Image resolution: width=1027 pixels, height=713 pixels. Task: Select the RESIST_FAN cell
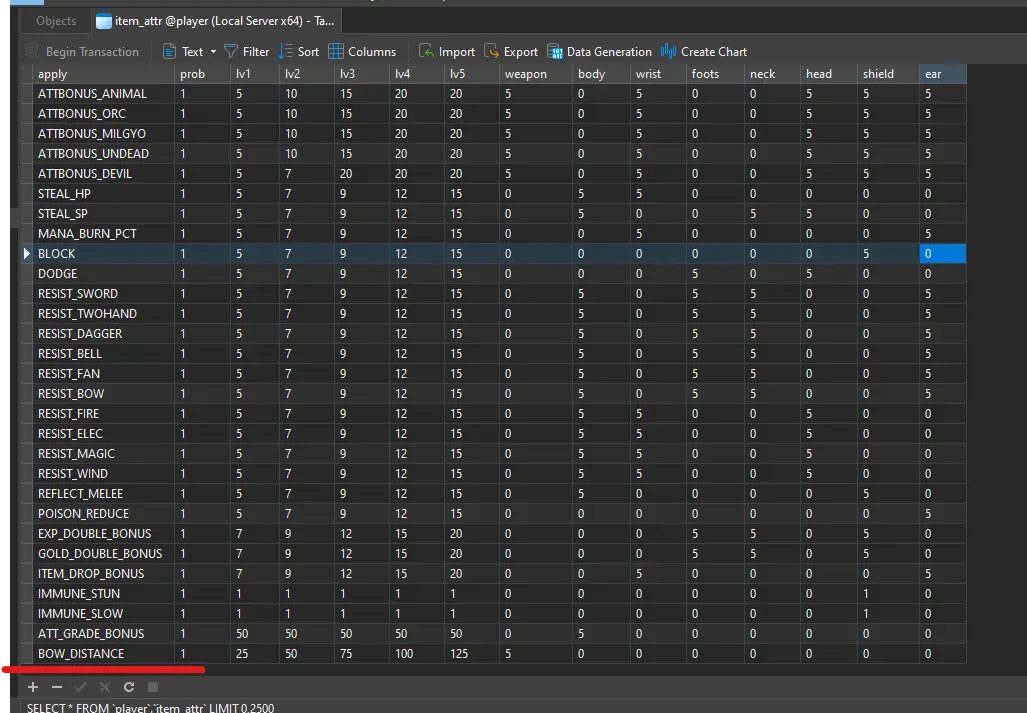coord(103,373)
